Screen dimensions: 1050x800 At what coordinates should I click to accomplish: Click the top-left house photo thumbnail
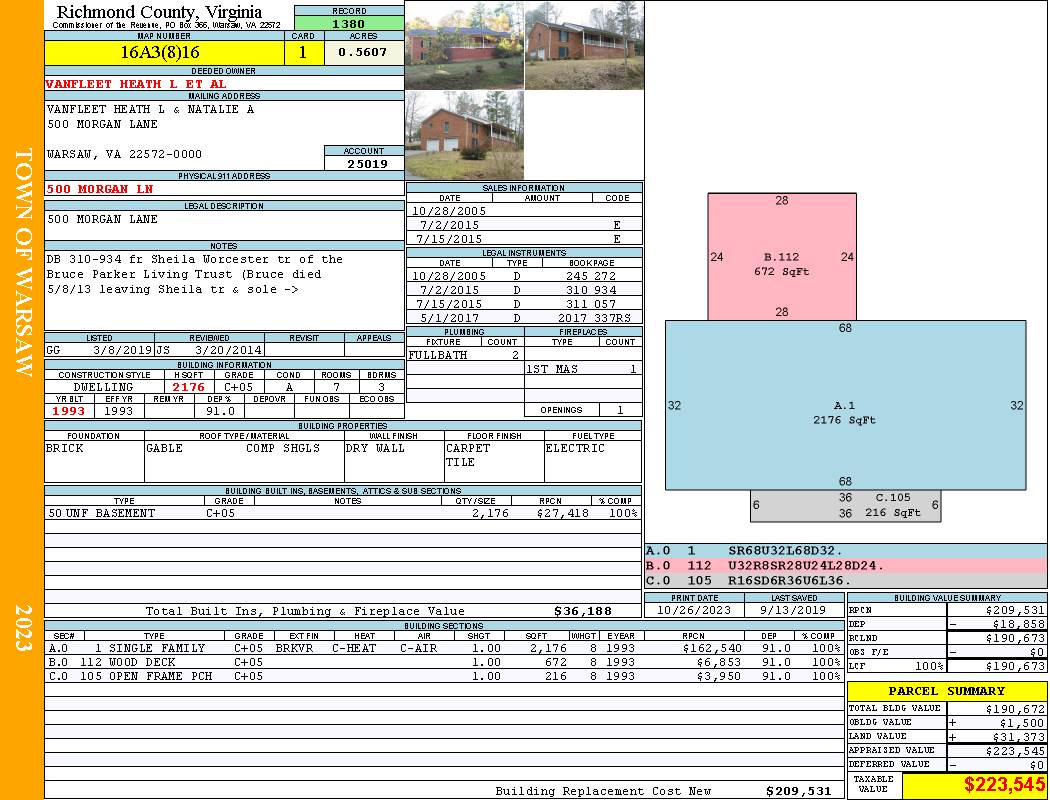tap(464, 46)
